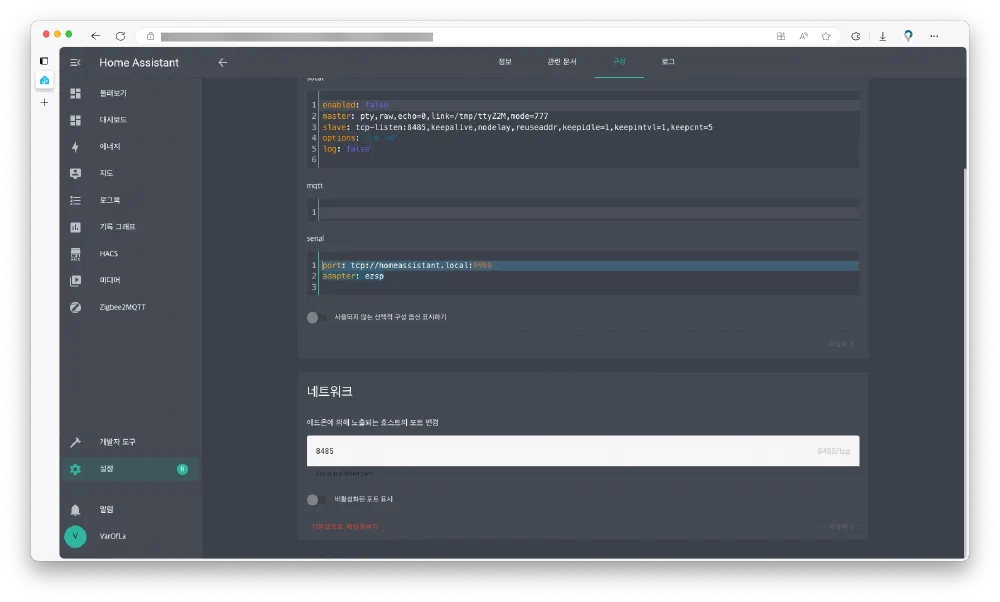Toggle 비활성화된 포트 표시 switch

(317, 499)
